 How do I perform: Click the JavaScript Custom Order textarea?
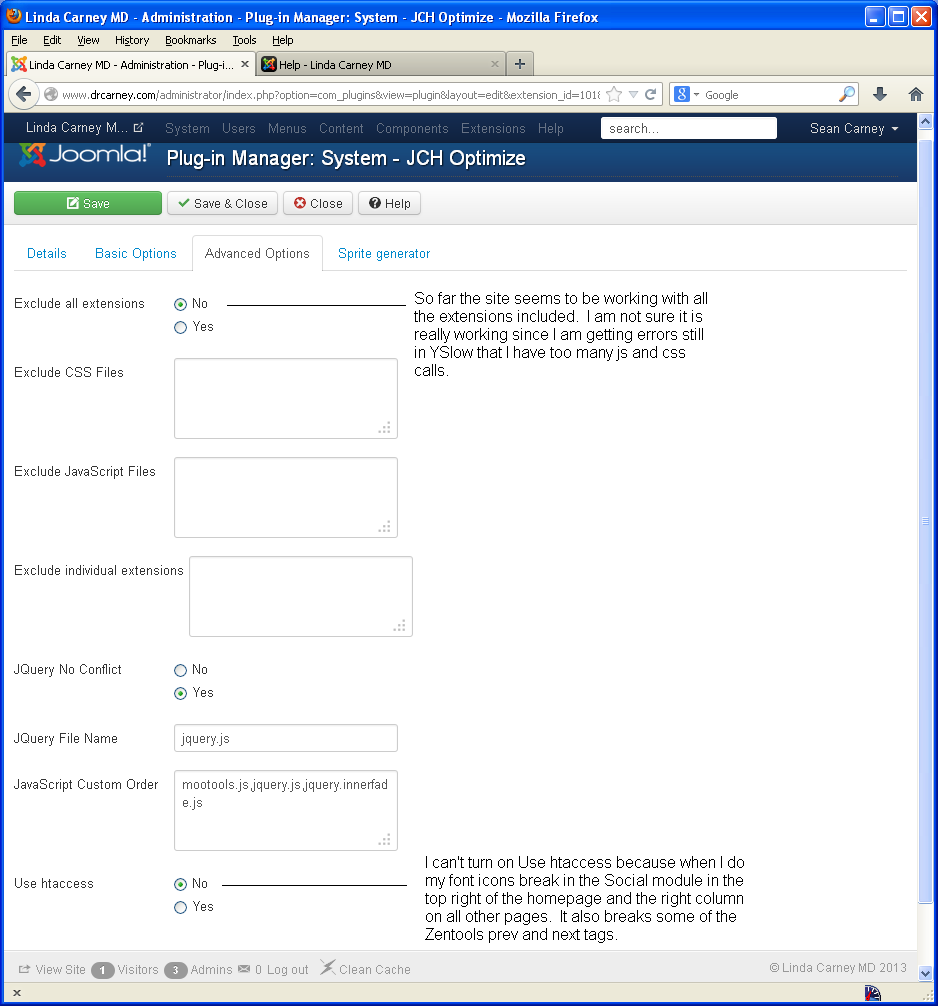pyautogui.click(x=286, y=810)
